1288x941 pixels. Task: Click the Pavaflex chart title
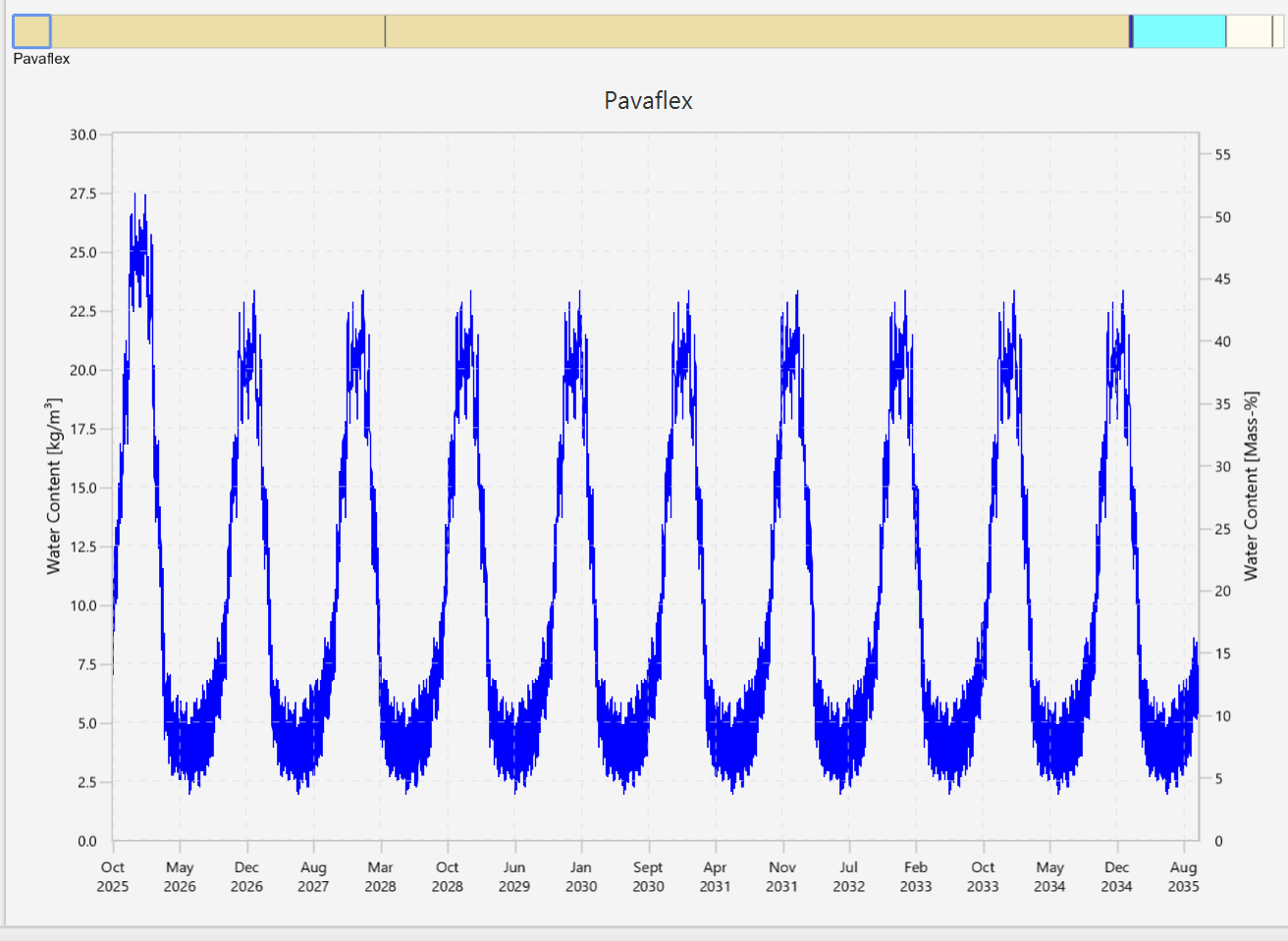pos(648,101)
